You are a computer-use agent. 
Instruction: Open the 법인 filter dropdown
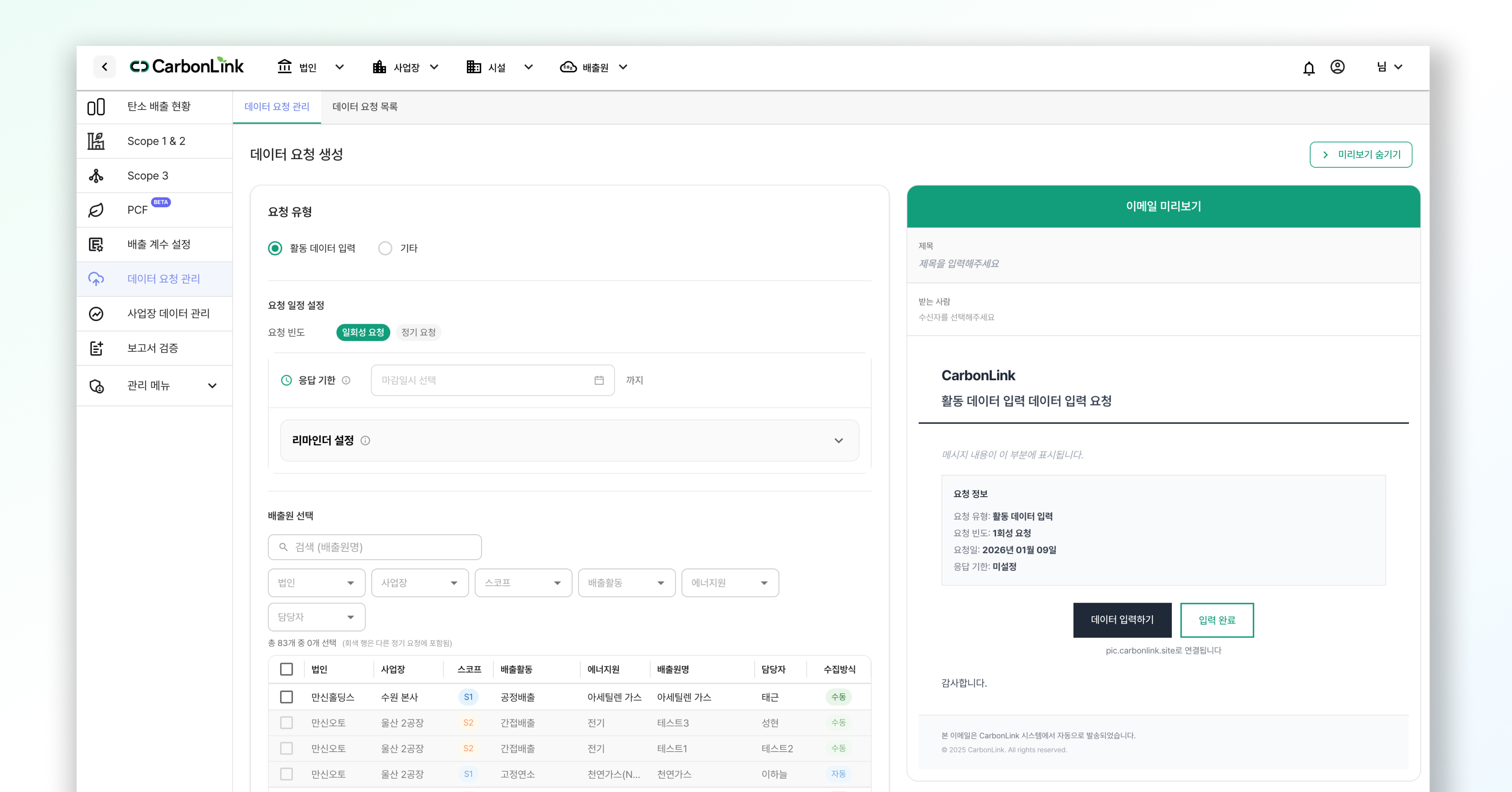click(316, 583)
